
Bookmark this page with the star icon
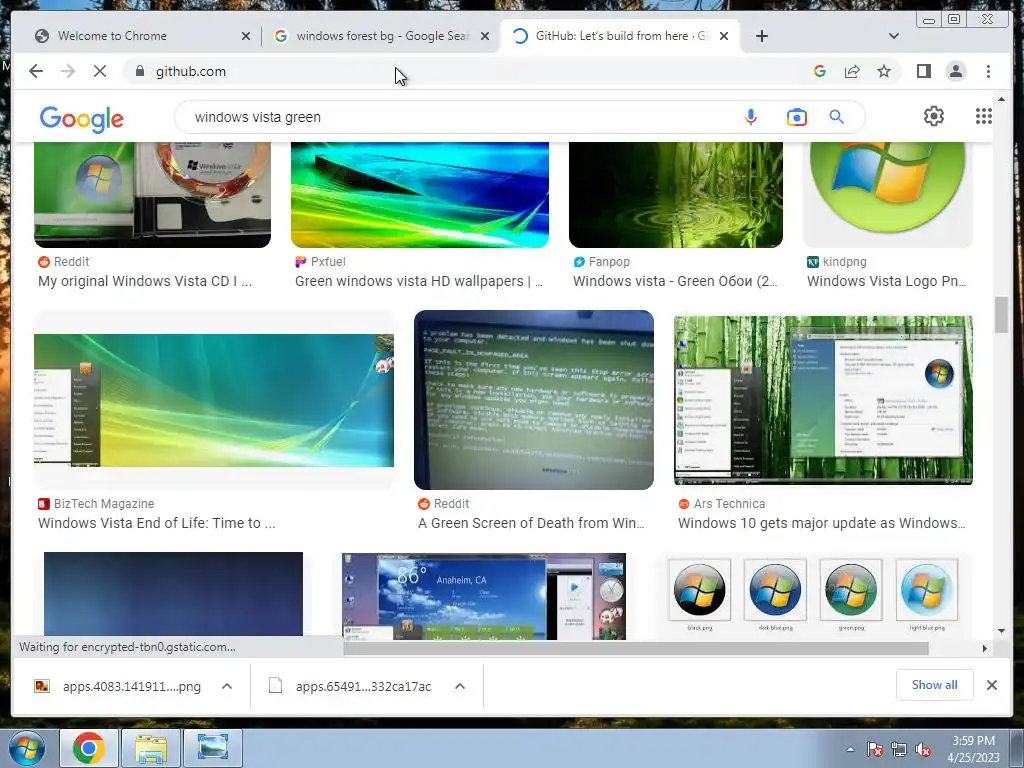pyautogui.click(x=884, y=71)
